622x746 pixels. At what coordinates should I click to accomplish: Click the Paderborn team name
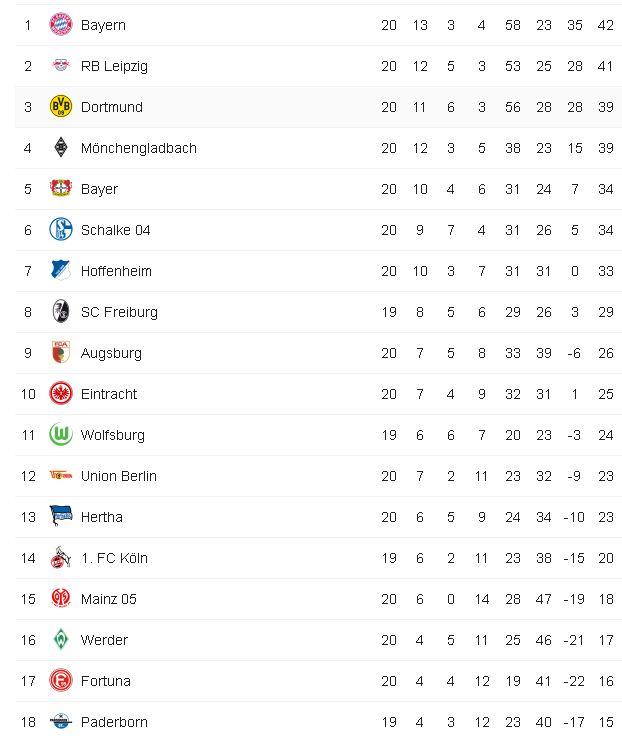(112, 722)
